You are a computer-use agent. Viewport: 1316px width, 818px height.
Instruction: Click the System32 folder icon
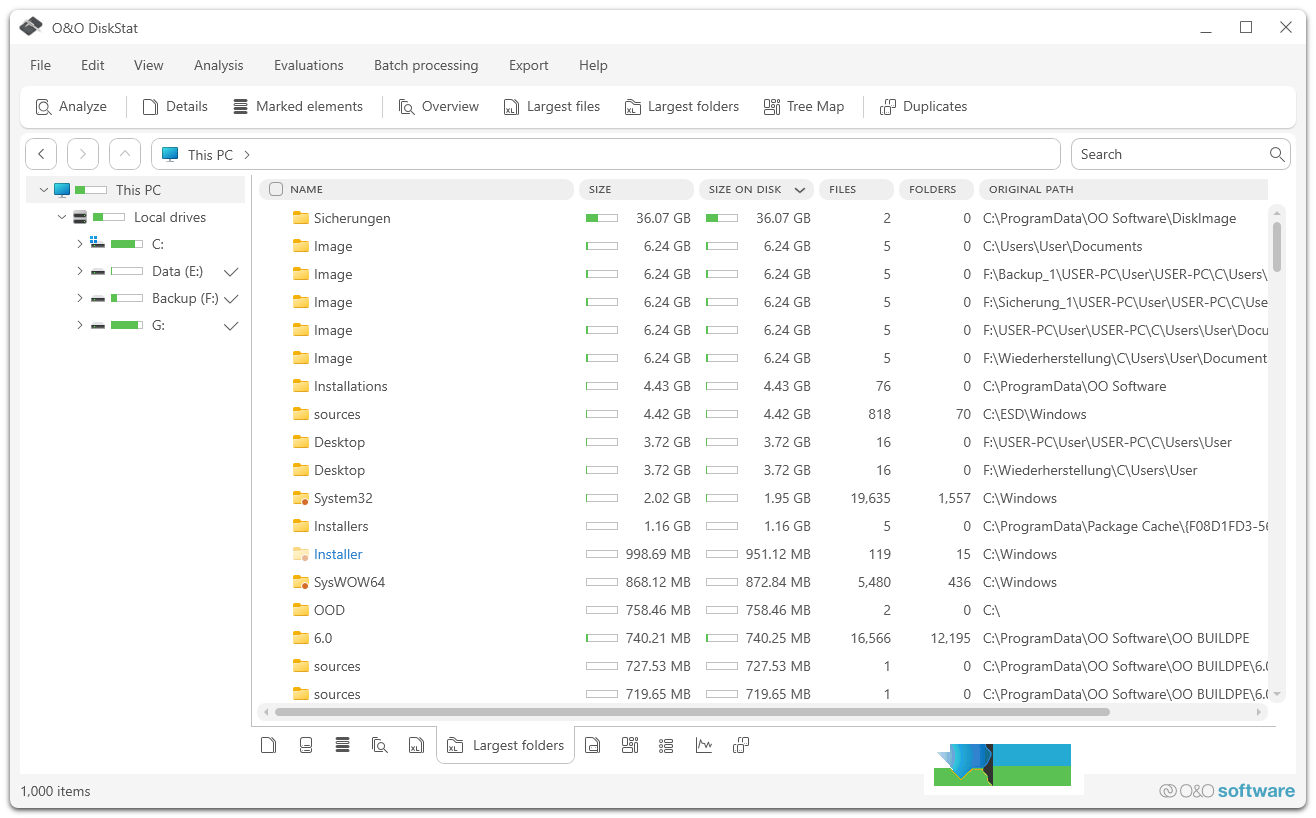point(300,498)
